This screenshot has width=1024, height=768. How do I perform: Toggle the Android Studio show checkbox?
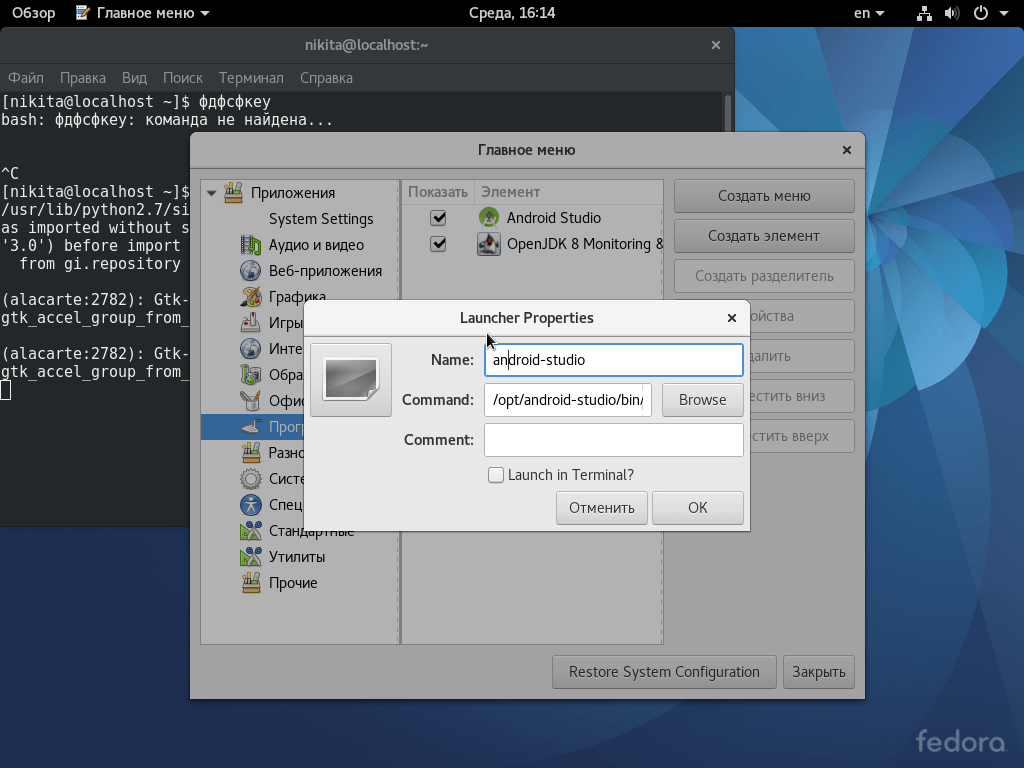(438, 218)
